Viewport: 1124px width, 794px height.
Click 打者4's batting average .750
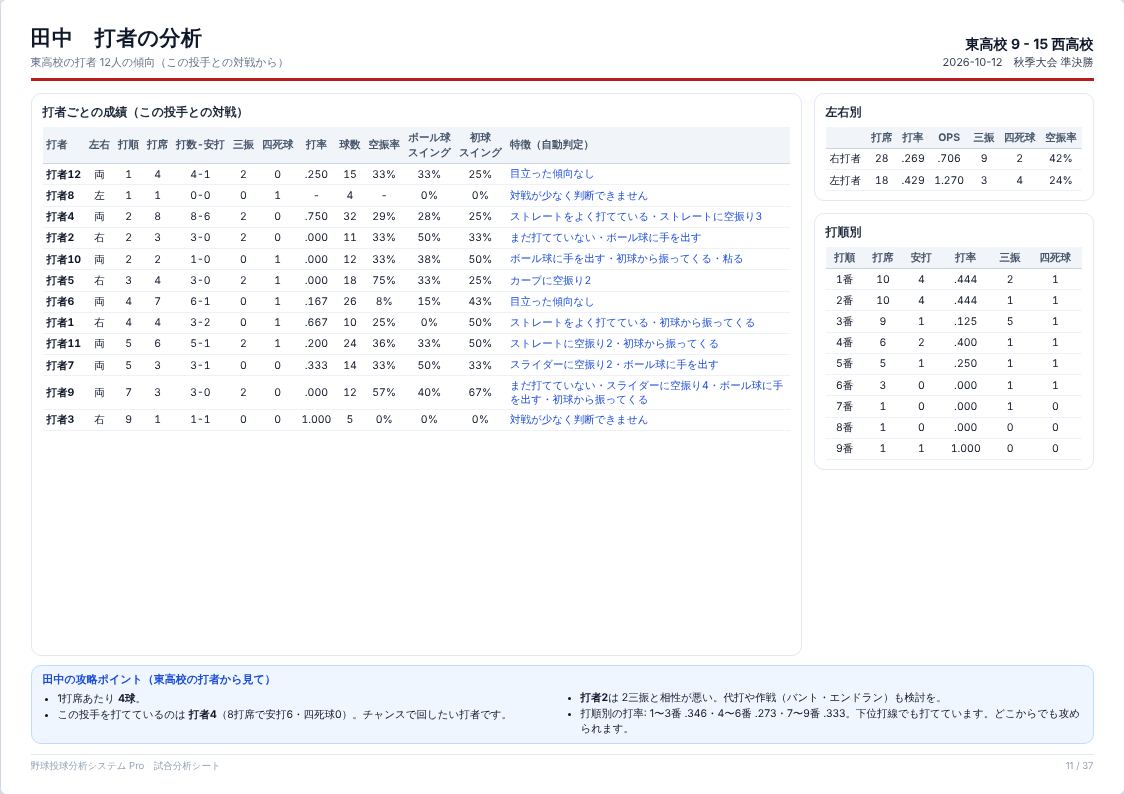(316, 216)
